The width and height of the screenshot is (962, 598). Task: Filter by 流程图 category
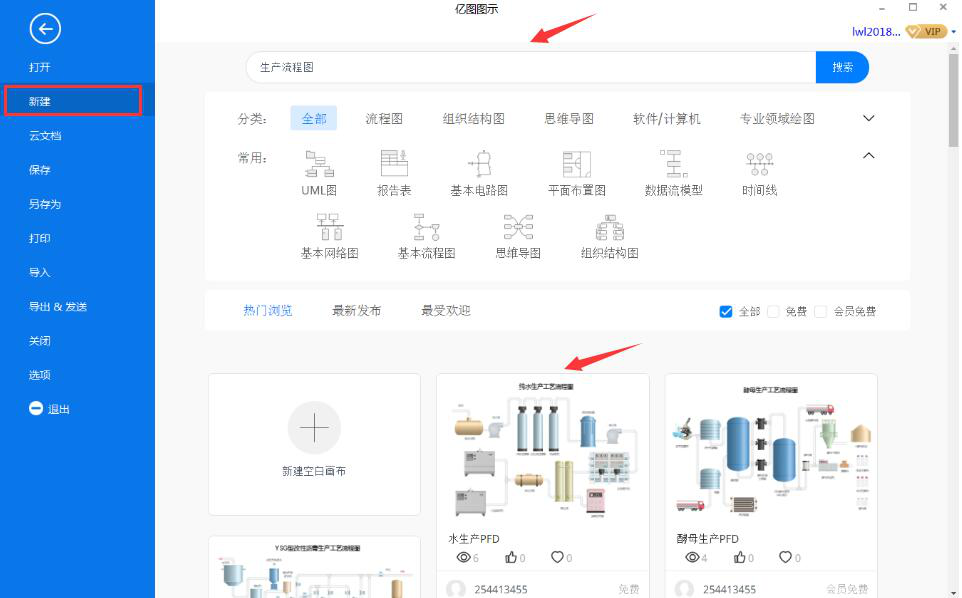pyautogui.click(x=384, y=118)
